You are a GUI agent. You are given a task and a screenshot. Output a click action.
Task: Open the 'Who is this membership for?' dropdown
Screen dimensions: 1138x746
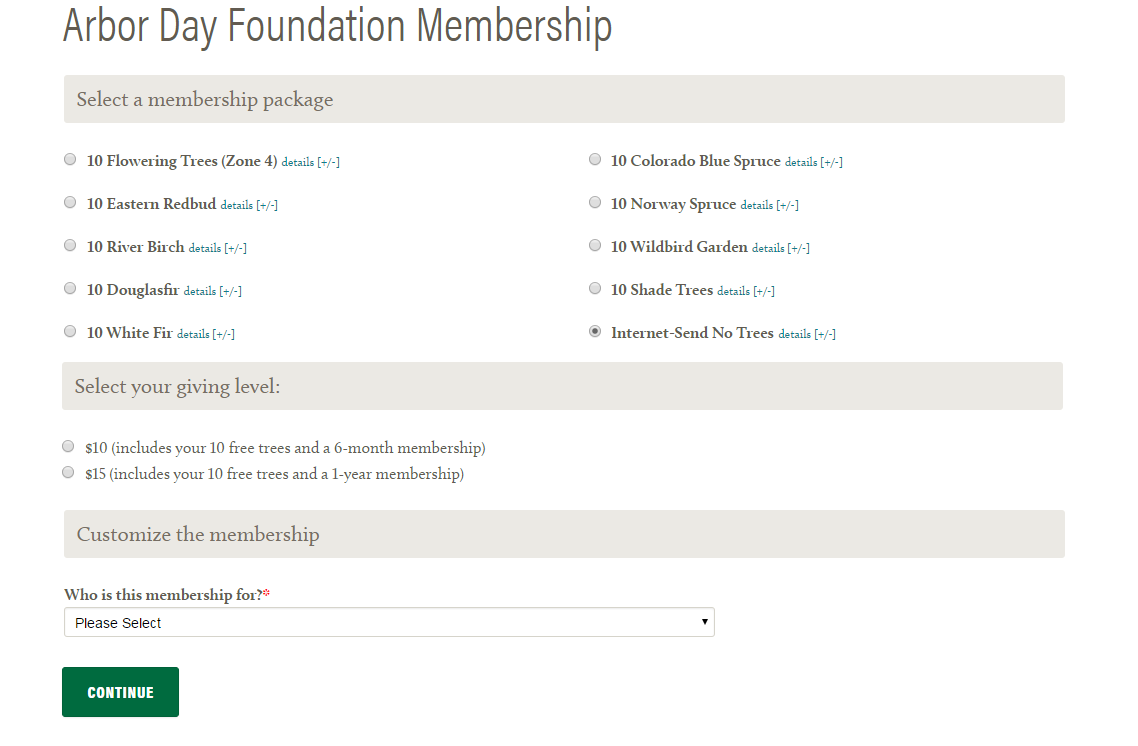tap(389, 623)
